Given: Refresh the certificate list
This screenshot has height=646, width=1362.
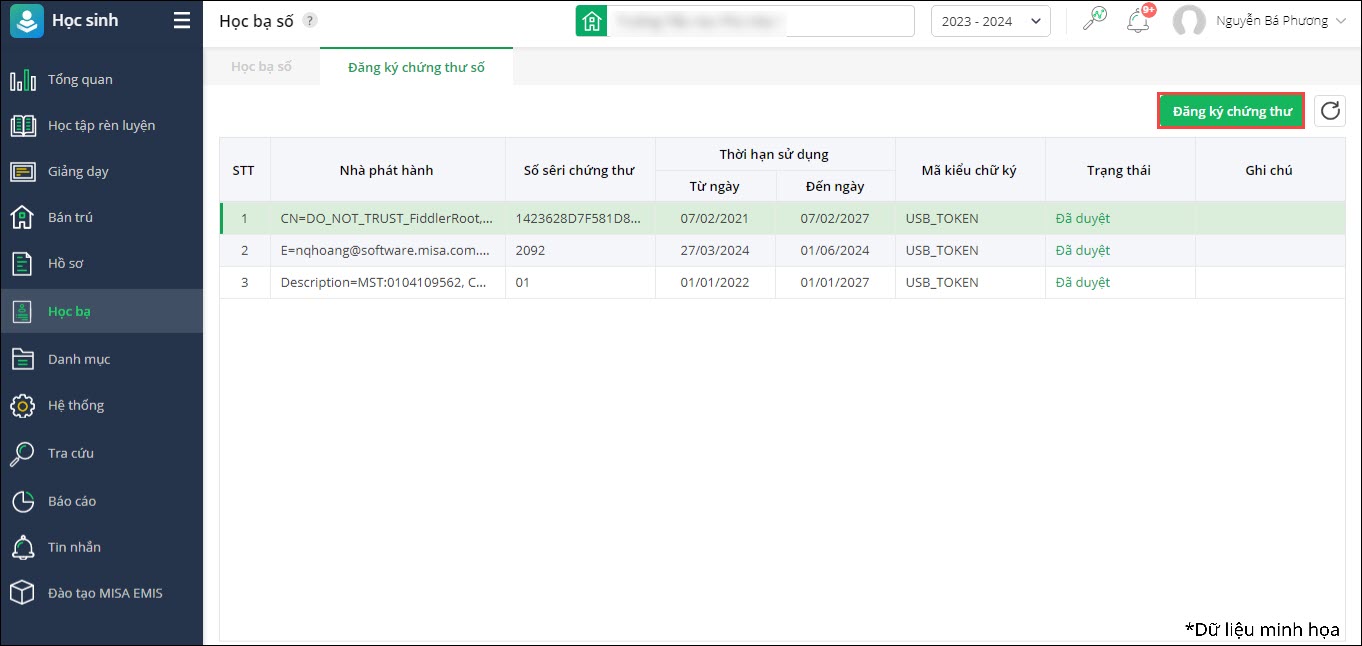Looking at the screenshot, I should click(x=1330, y=111).
